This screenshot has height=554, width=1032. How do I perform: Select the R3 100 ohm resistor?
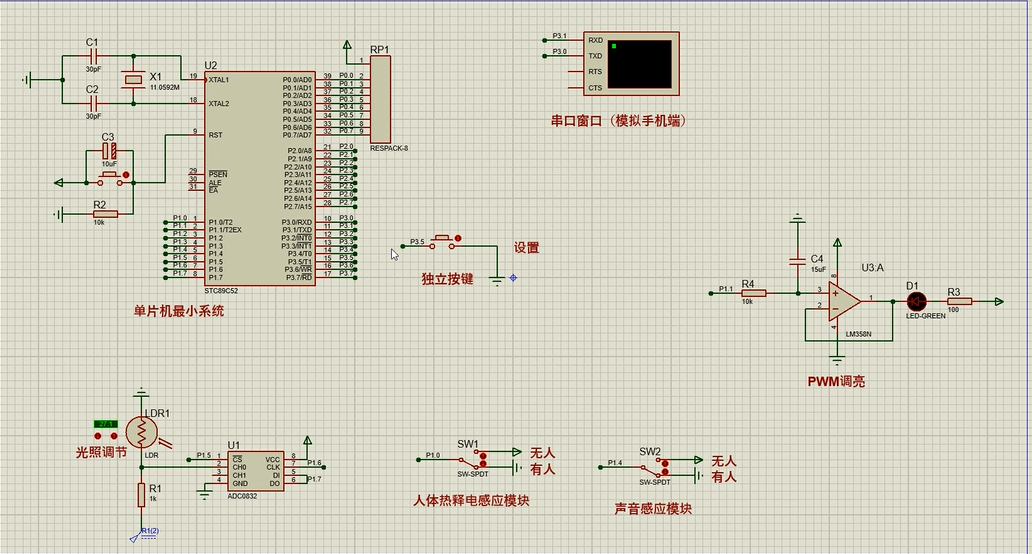(x=960, y=301)
